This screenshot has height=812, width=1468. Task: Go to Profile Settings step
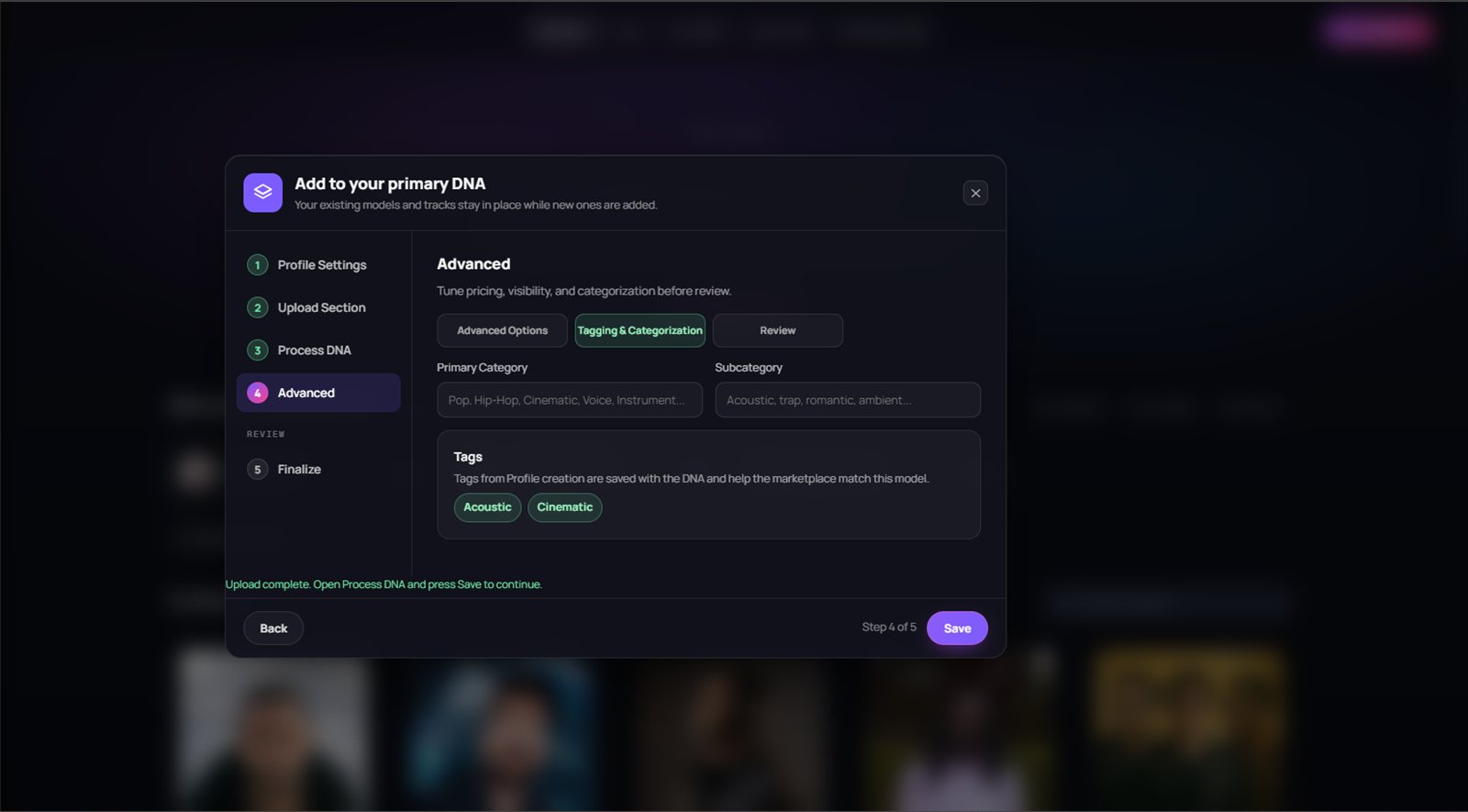click(318, 265)
